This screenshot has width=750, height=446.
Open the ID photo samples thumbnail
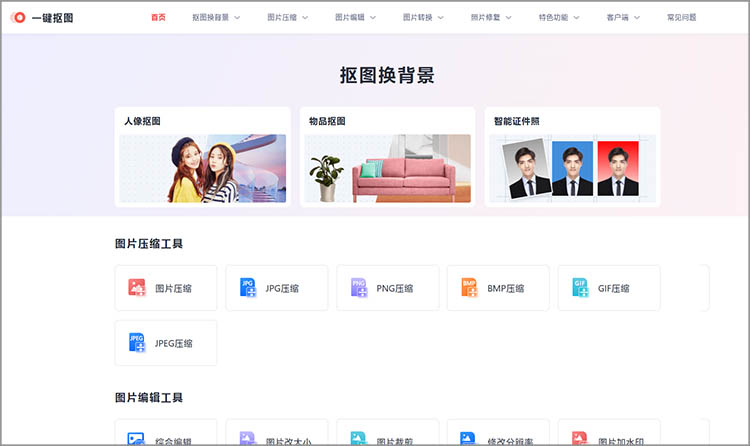[572, 168]
